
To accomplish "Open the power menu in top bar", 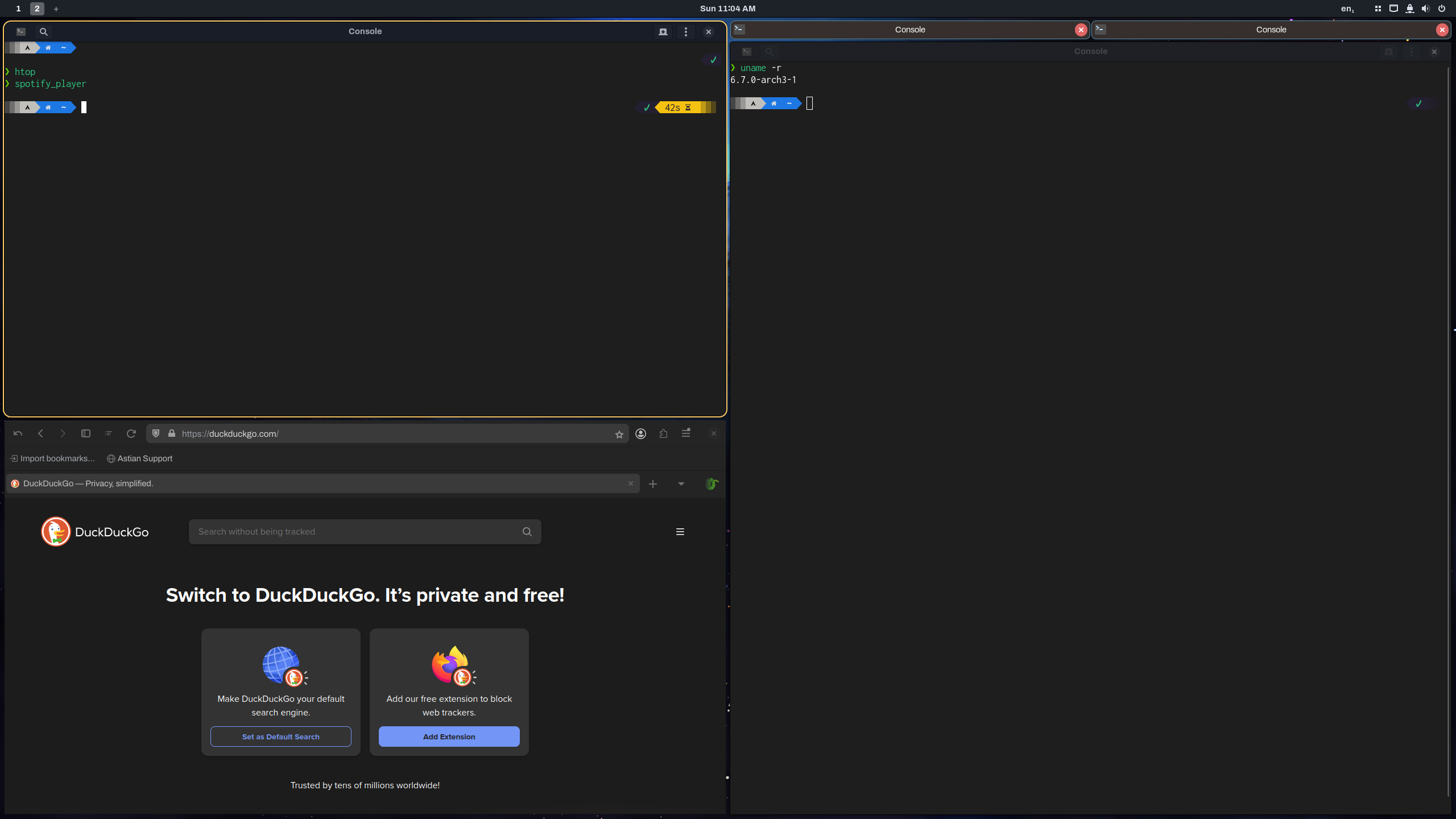I will click(x=1442, y=9).
